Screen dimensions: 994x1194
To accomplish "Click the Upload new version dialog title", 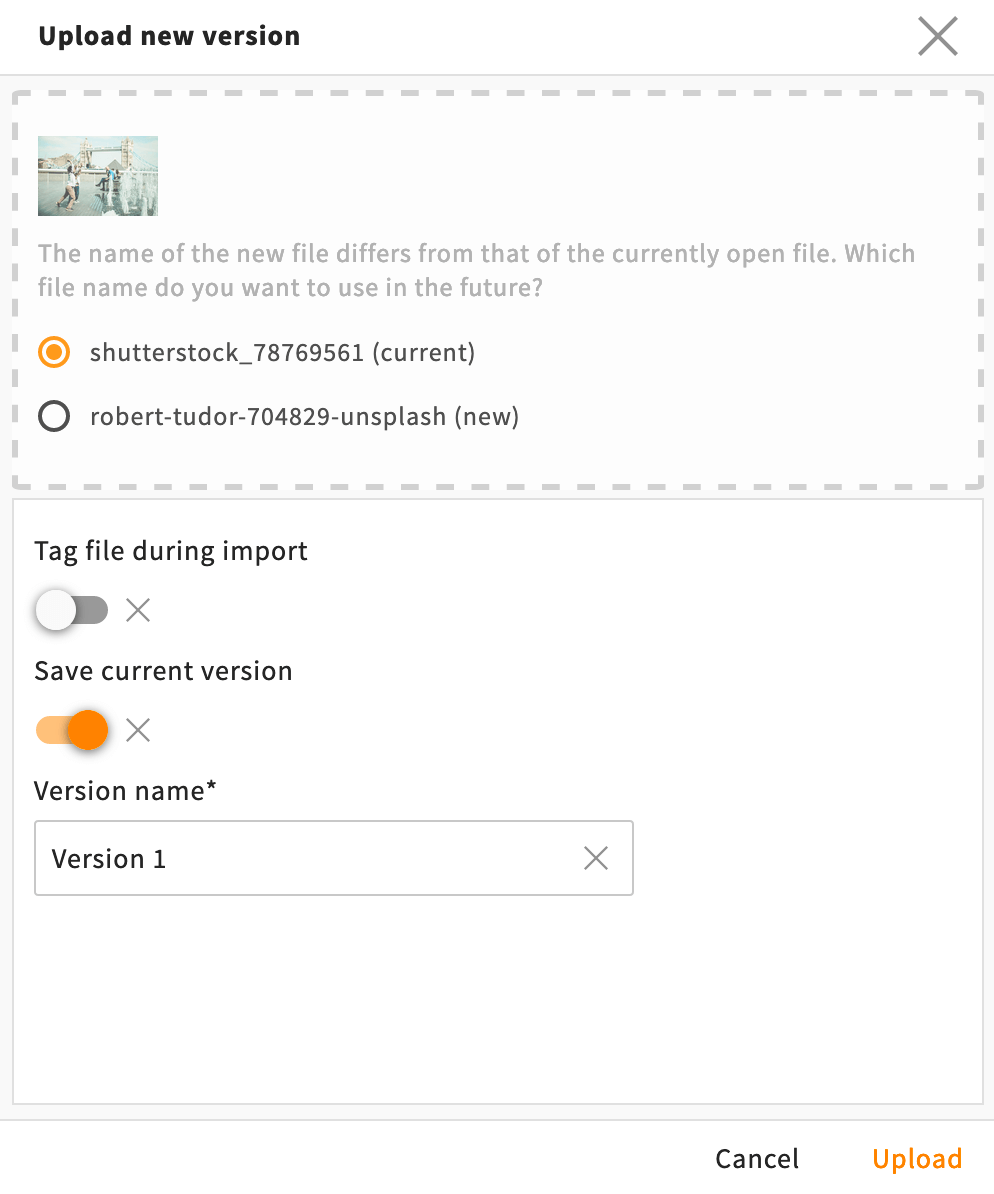I will click(169, 36).
